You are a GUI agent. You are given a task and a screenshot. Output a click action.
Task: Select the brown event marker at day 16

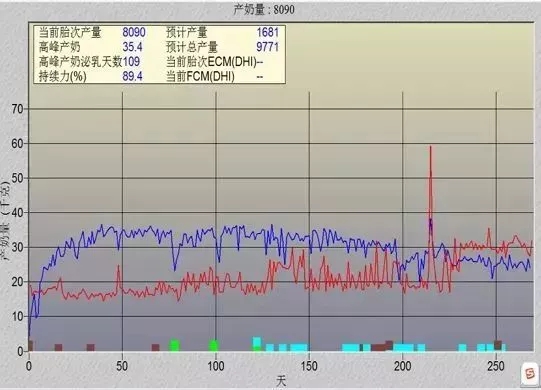[x=58, y=347]
